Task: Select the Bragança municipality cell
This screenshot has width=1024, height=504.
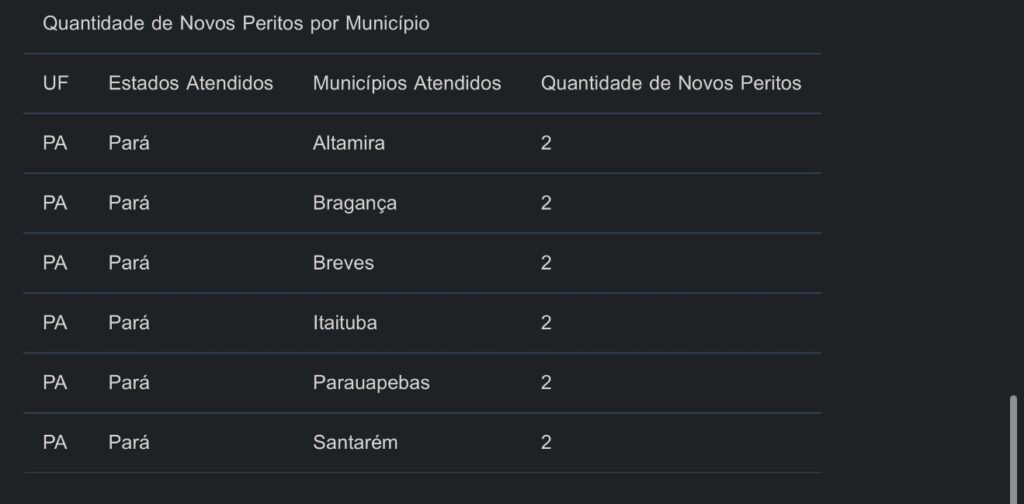Action: tap(355, 203)
